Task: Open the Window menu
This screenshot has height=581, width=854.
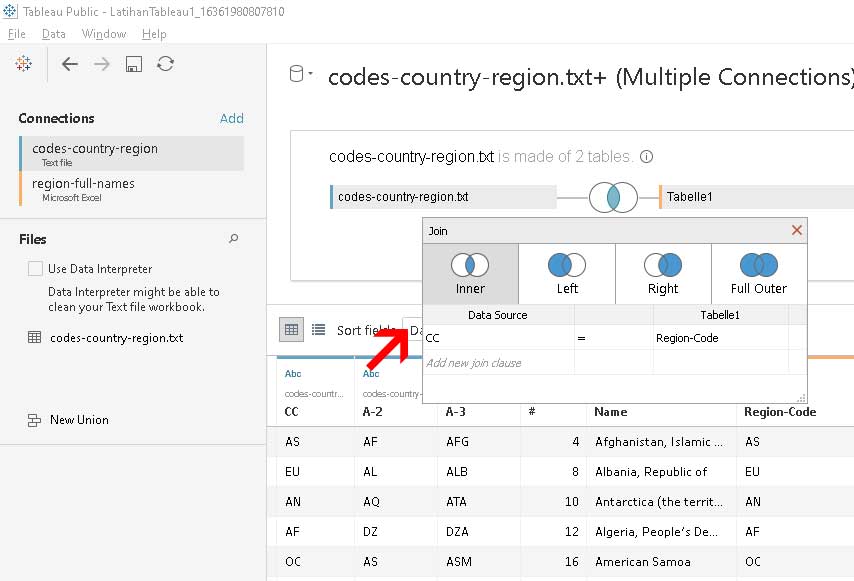Action: (x=103, y=34)
